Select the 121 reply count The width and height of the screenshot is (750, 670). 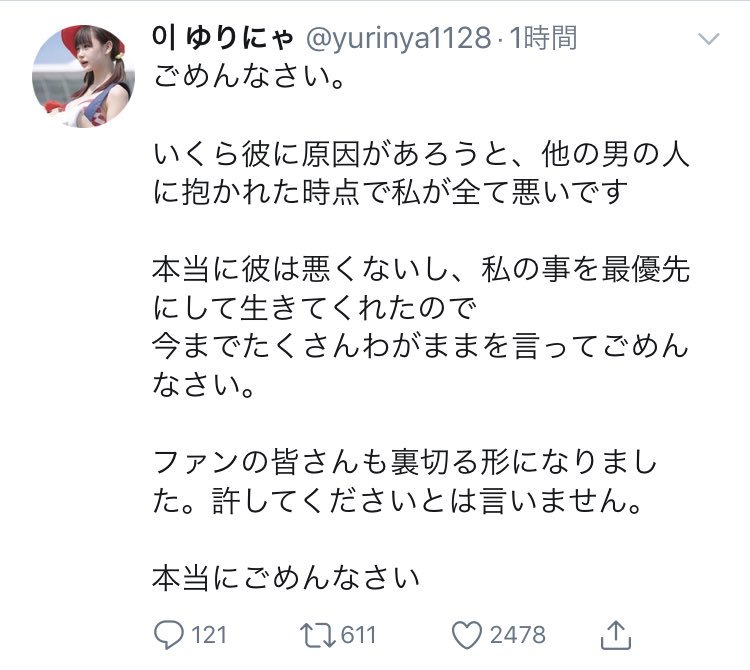pyautogui.click(x=209, y=635)
